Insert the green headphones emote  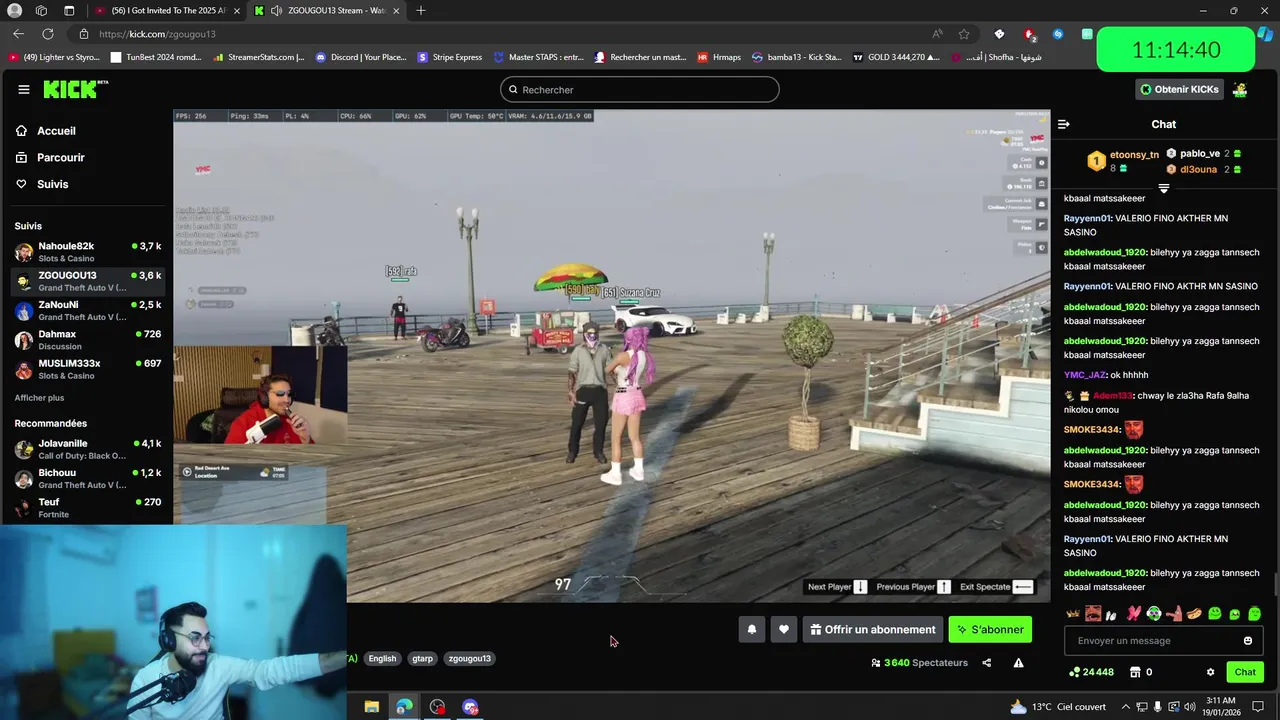pos(1154,614)
